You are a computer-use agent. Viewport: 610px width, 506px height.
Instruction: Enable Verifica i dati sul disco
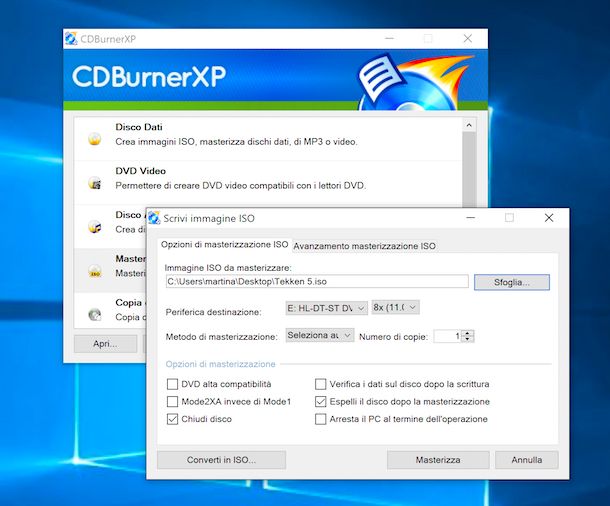pyautogui.click(x=321, y=384)
